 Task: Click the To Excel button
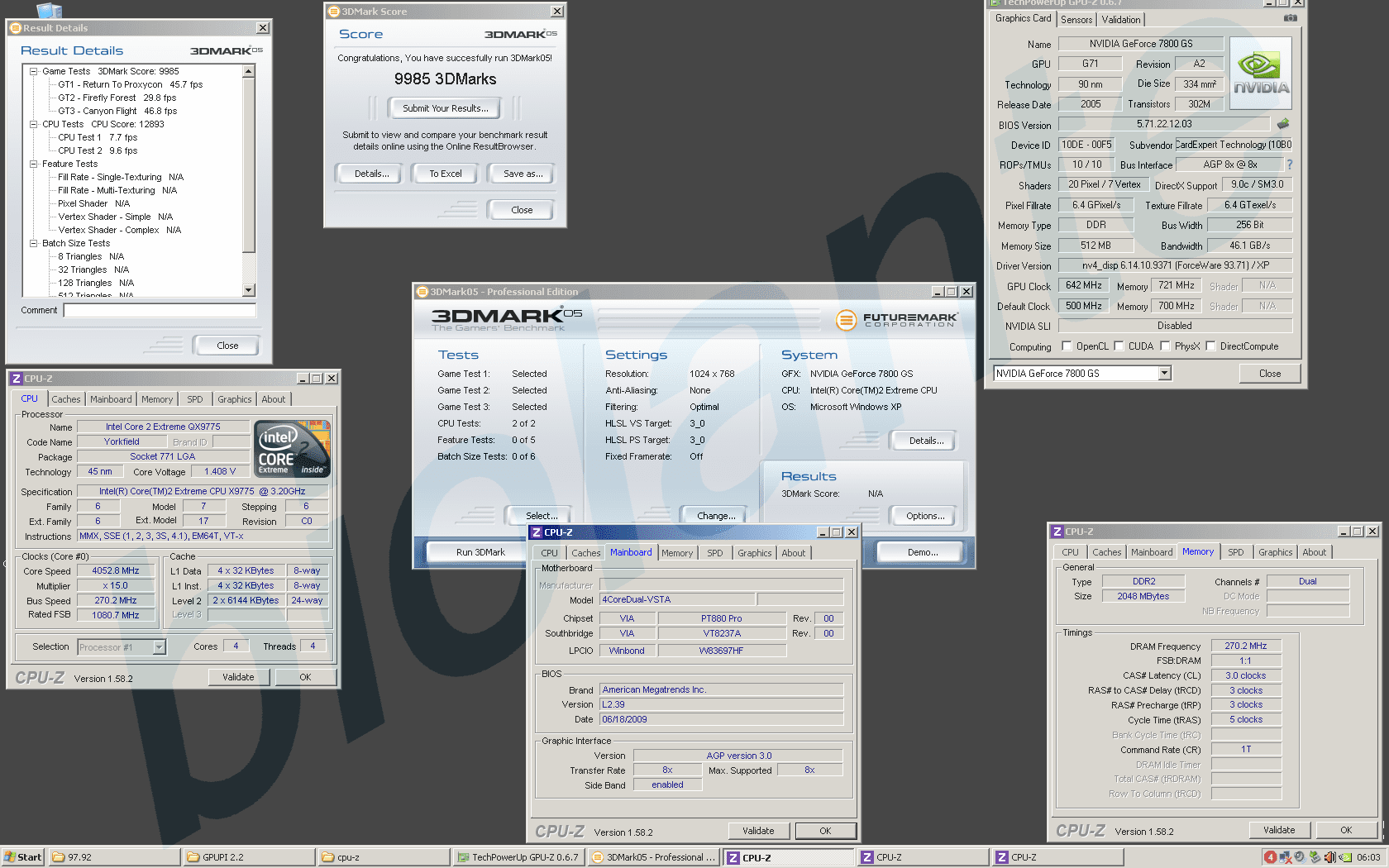445,174
